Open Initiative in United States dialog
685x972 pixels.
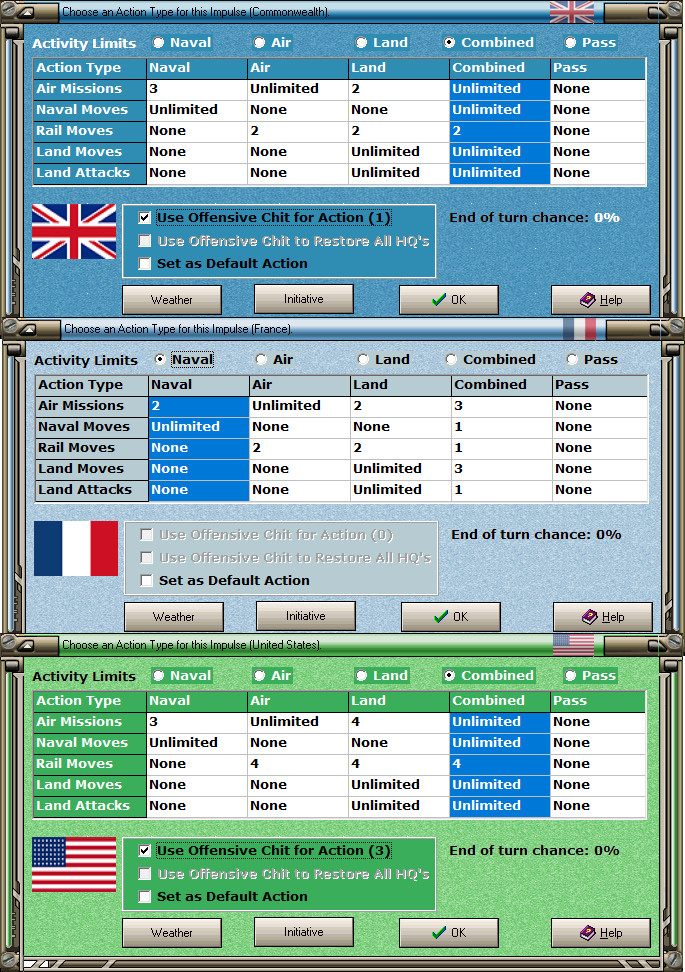[x=304, y=932]
